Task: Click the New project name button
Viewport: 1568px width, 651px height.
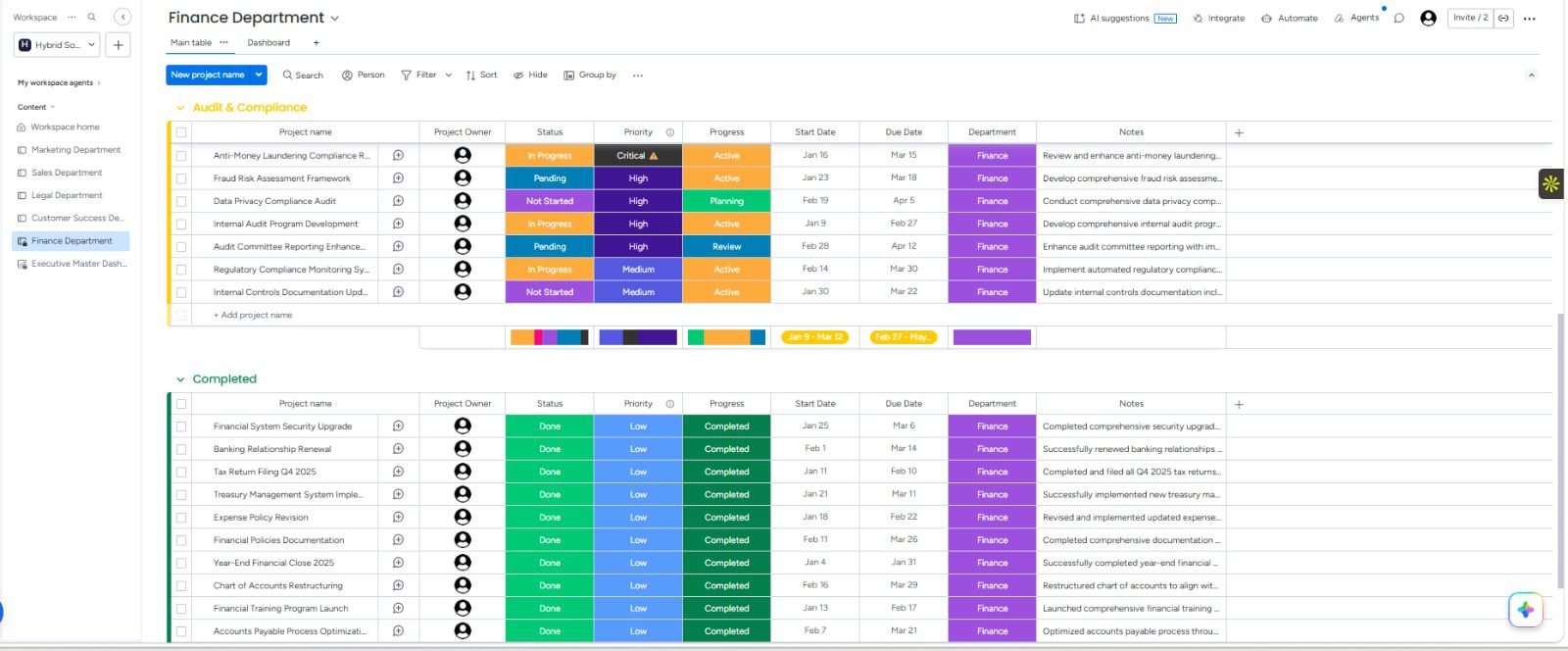Action: click(208, 75)
